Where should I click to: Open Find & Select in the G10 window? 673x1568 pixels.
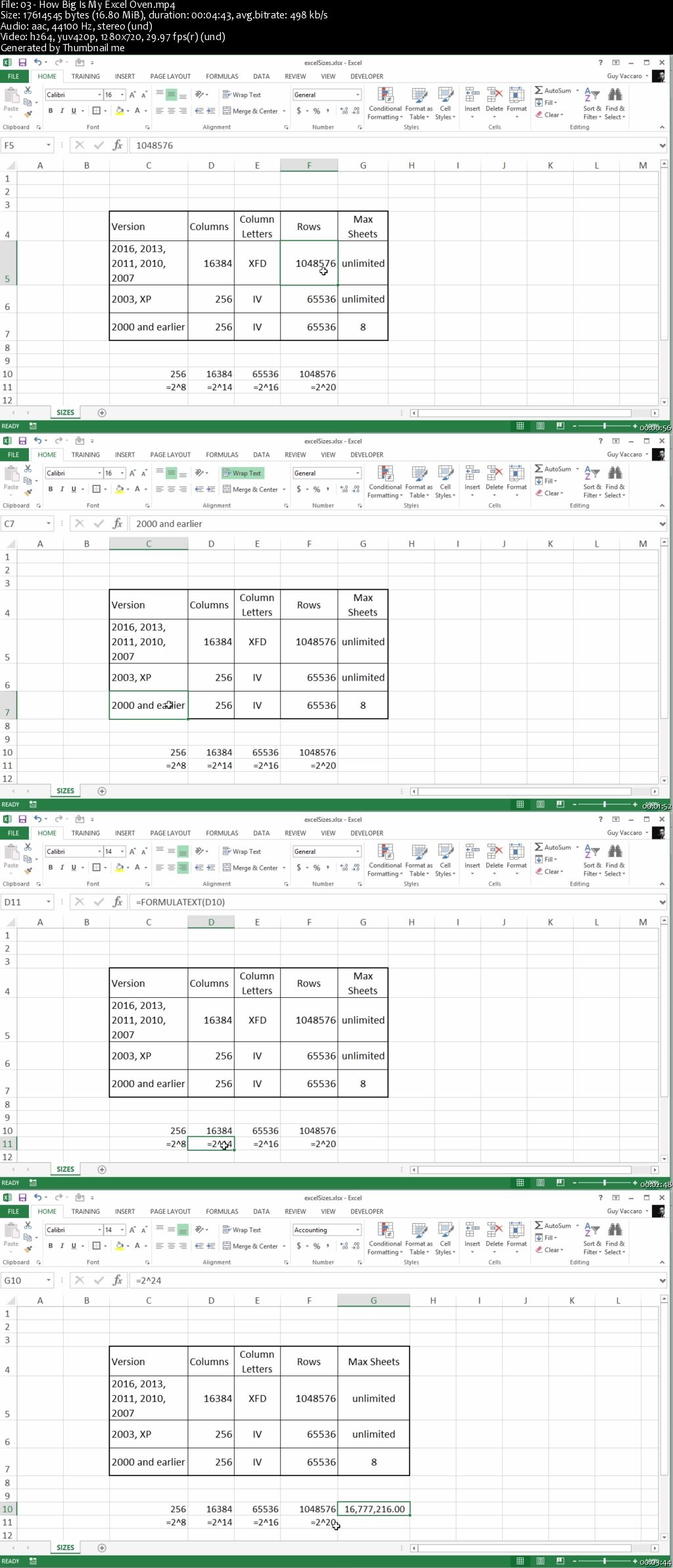tap(615, 1239)
